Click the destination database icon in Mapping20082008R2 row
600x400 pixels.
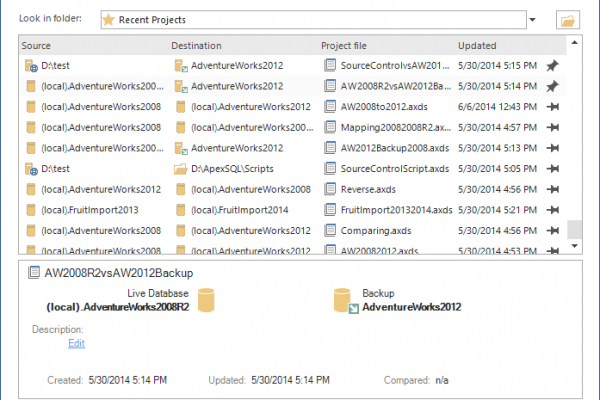tap(181, 127)
